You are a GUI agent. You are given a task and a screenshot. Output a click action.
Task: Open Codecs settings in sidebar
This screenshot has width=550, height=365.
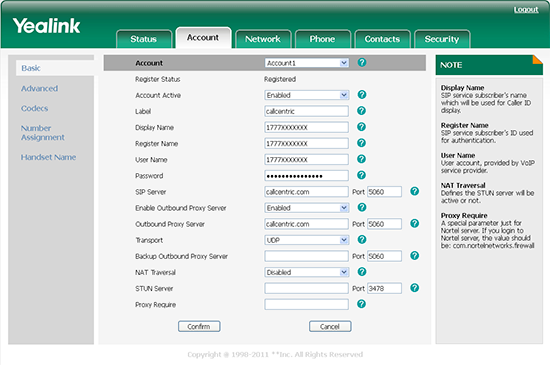pyautogui.click(x=34, y=108)
